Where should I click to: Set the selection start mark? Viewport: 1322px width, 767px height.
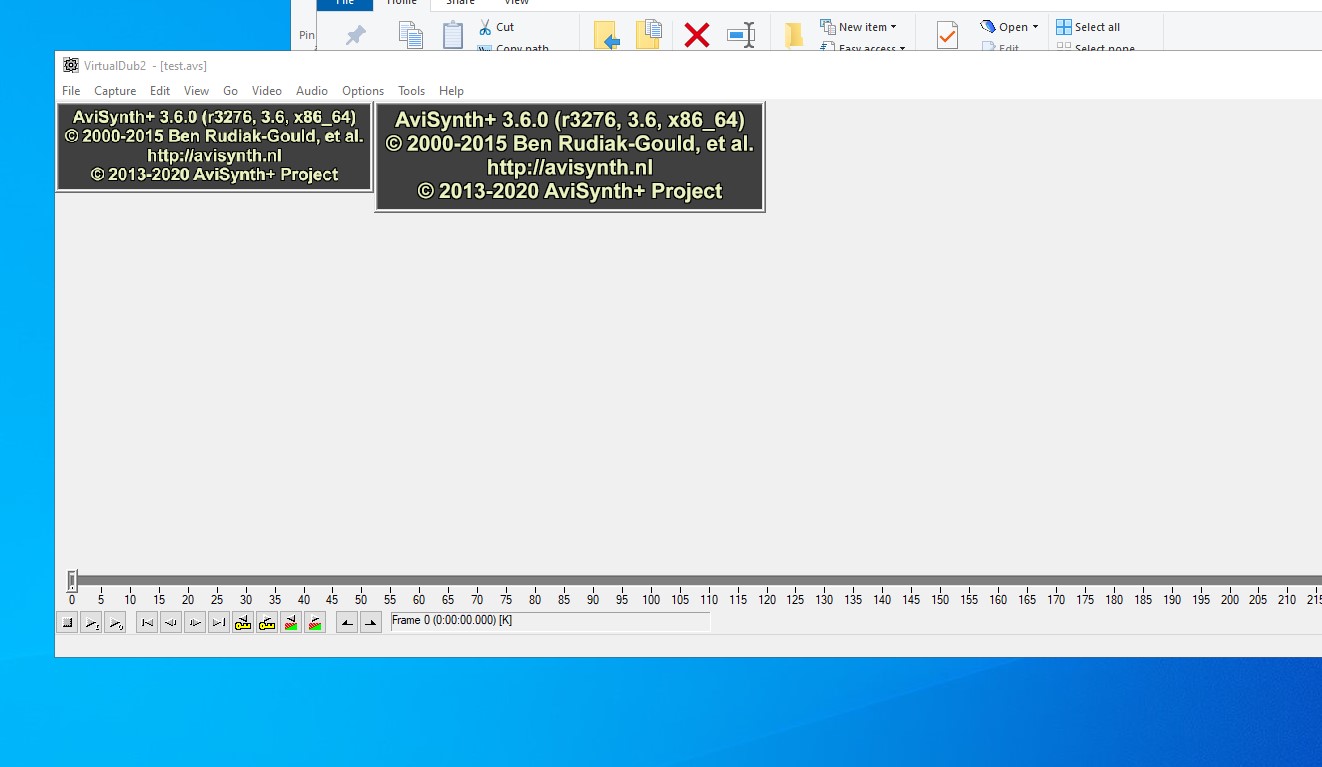pyautogui.click(x=347, y=623)
